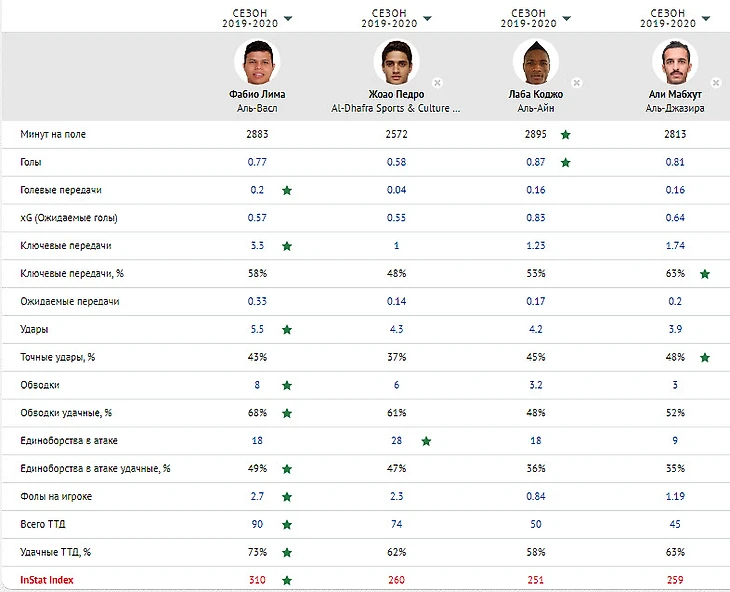The height and width of the screenshot is (592, 730).
Task: Select the xG (Ожидаемые голы) row label
Action: pyautogui.click(x=67, y=217)
